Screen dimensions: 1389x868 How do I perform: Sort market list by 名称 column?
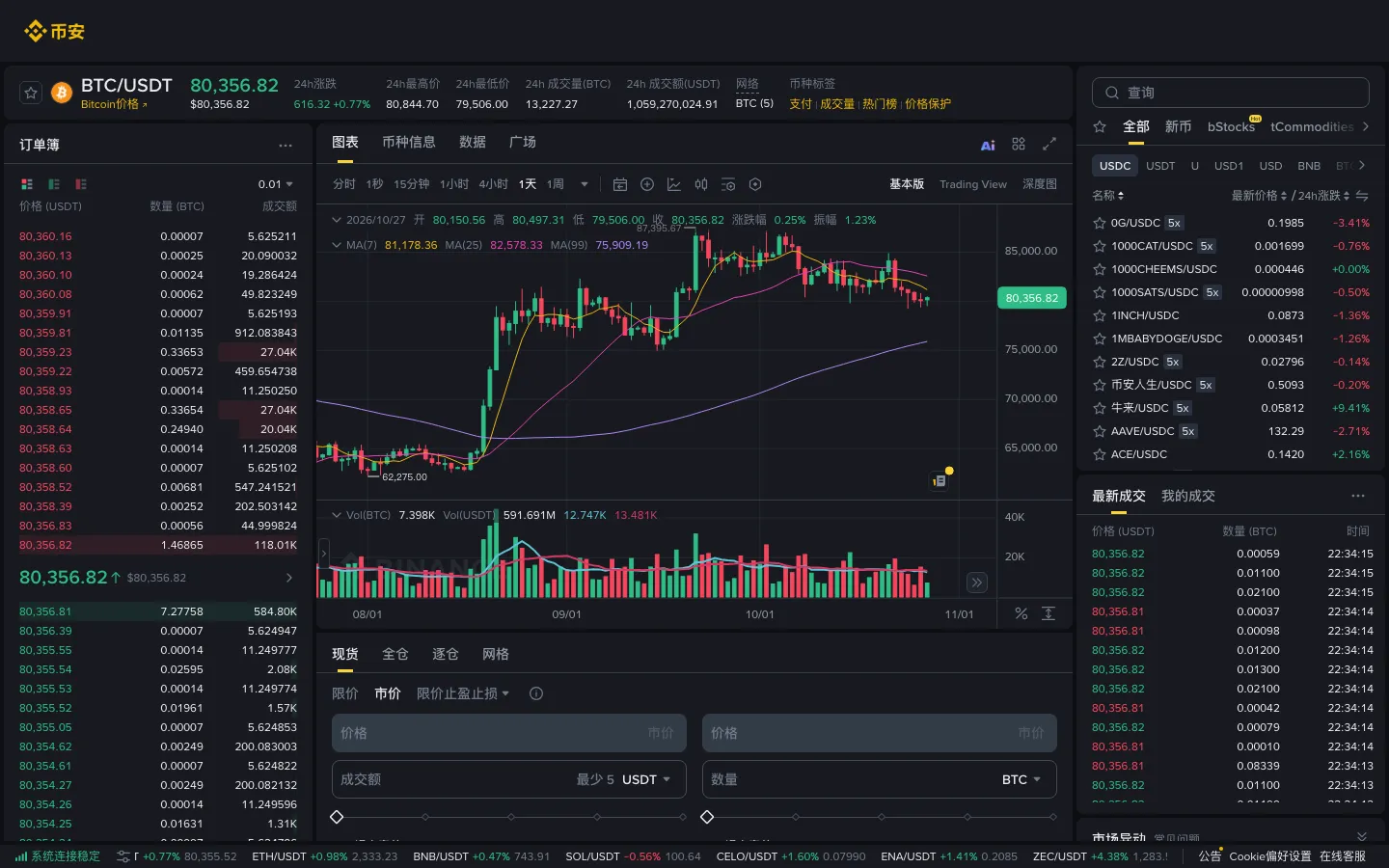(x=1108, y=196)
